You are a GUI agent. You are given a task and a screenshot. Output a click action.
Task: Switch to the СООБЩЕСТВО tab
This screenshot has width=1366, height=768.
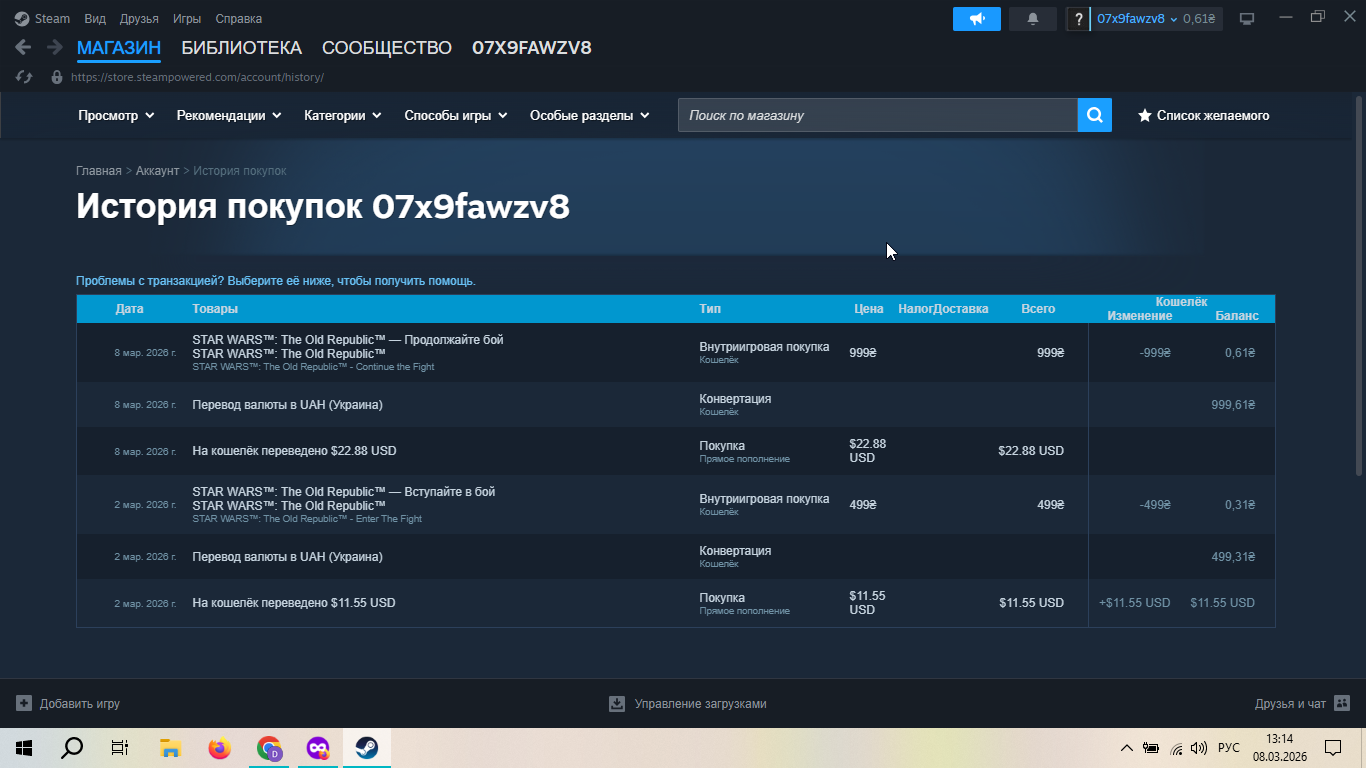pos(387,48)
